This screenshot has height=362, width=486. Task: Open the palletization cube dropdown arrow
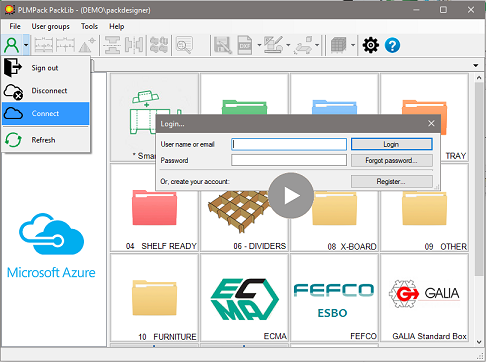[353, 45]
